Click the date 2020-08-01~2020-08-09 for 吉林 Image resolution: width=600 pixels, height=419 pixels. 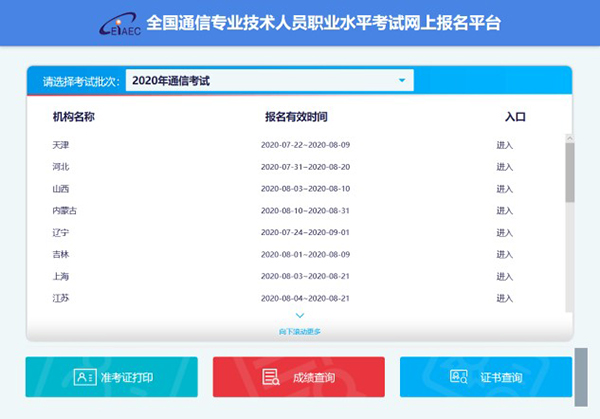click(x=305, y=254)
